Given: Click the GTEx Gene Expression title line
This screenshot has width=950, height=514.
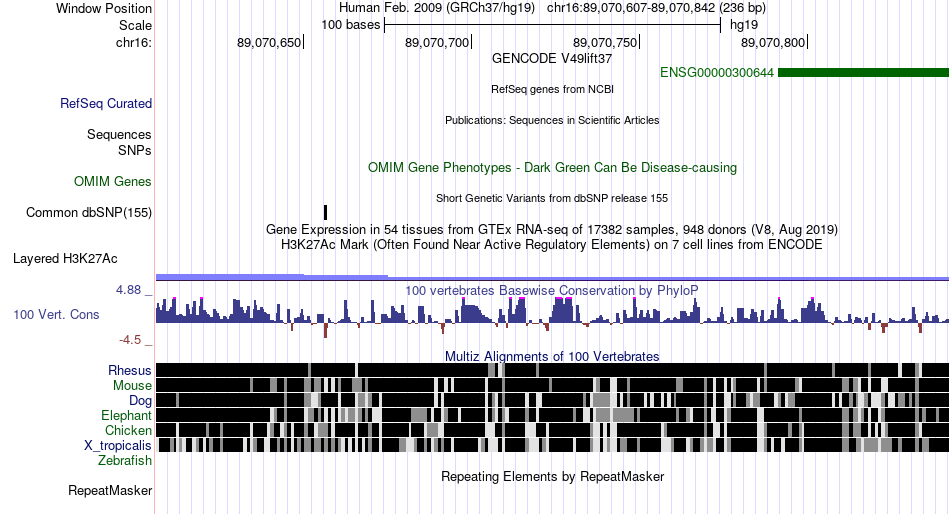Looking at the screenshot, I should 552,230.
